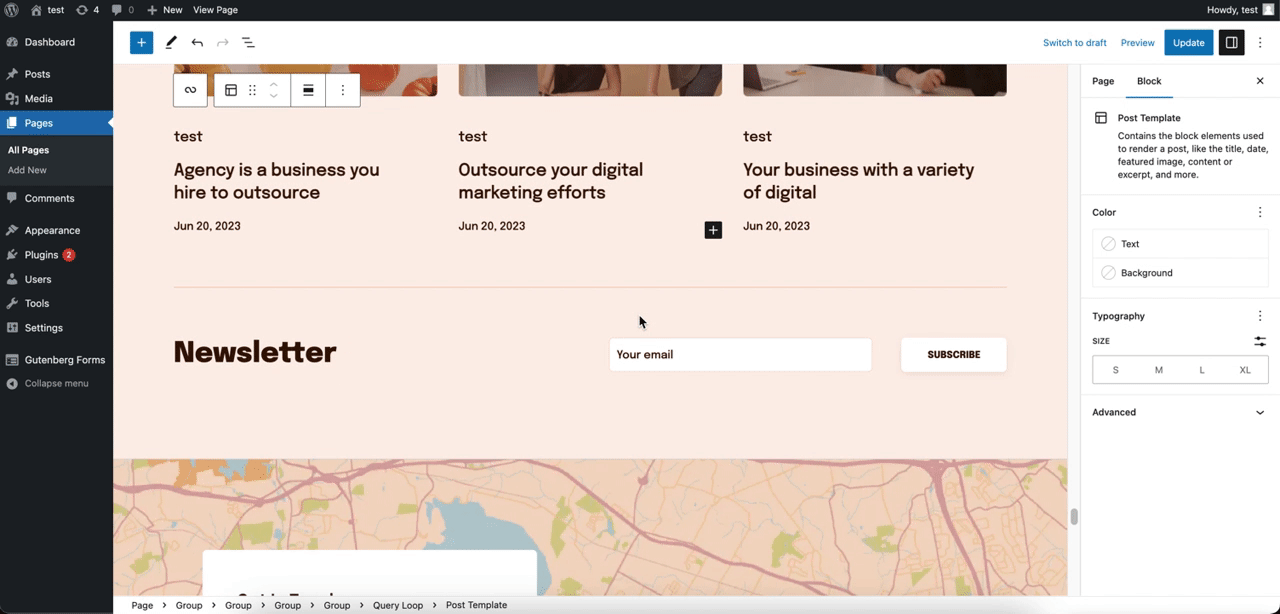Select font size S
This screenshot has width=1280, height=614.
click(x=1116, y=370)
